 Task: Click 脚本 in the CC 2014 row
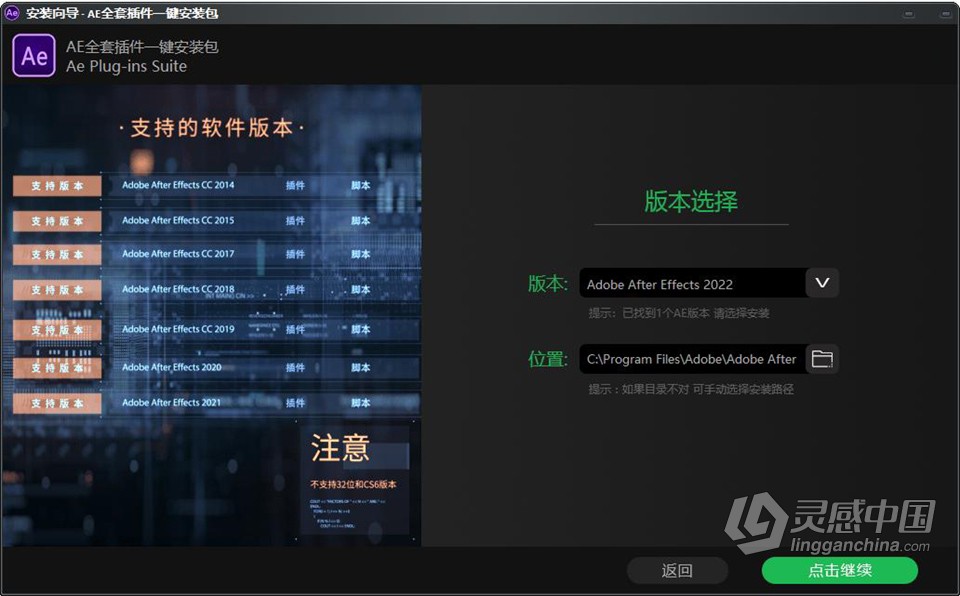tap(361, 185)
